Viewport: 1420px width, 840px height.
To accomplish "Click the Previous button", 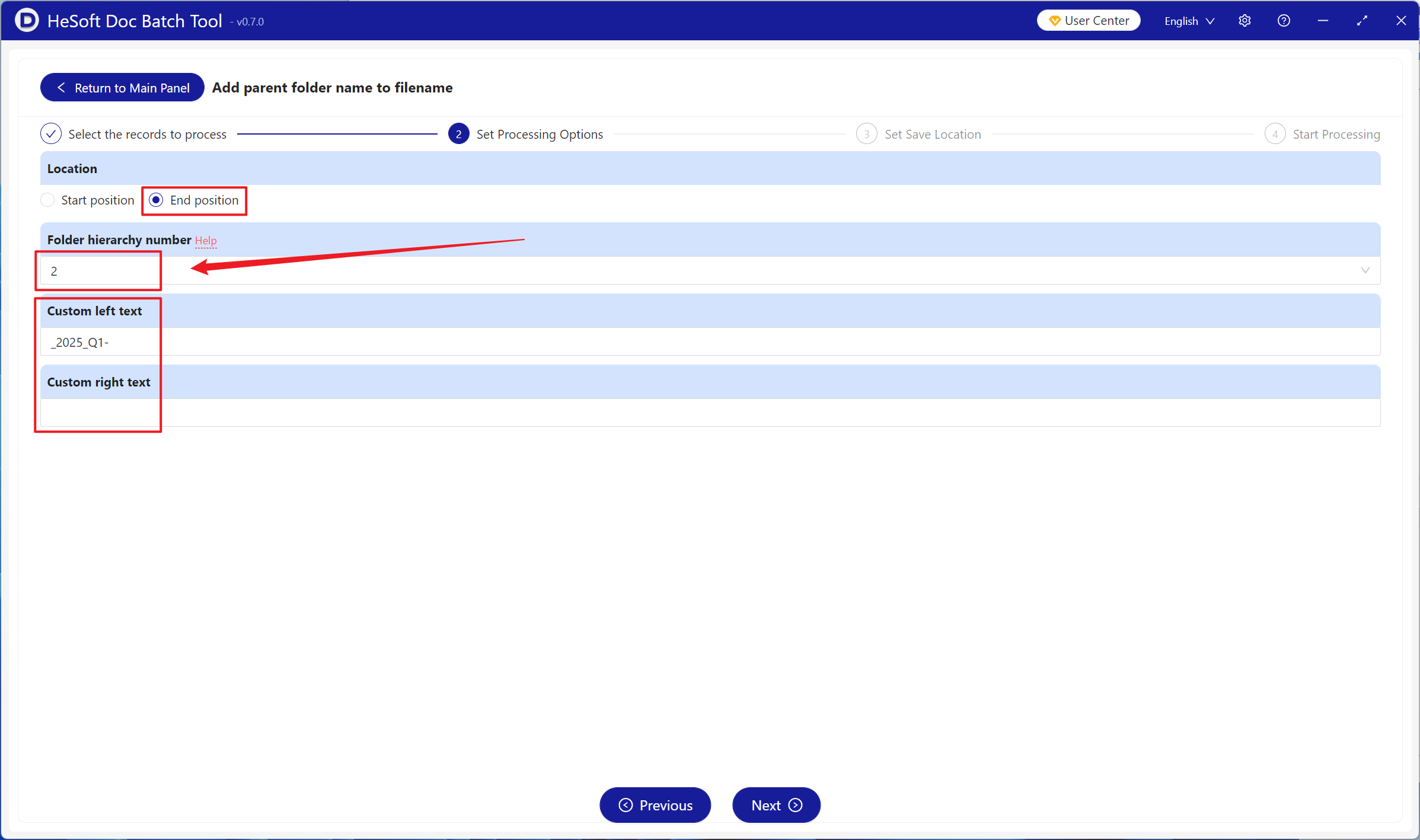I will (x=655, y=805).
